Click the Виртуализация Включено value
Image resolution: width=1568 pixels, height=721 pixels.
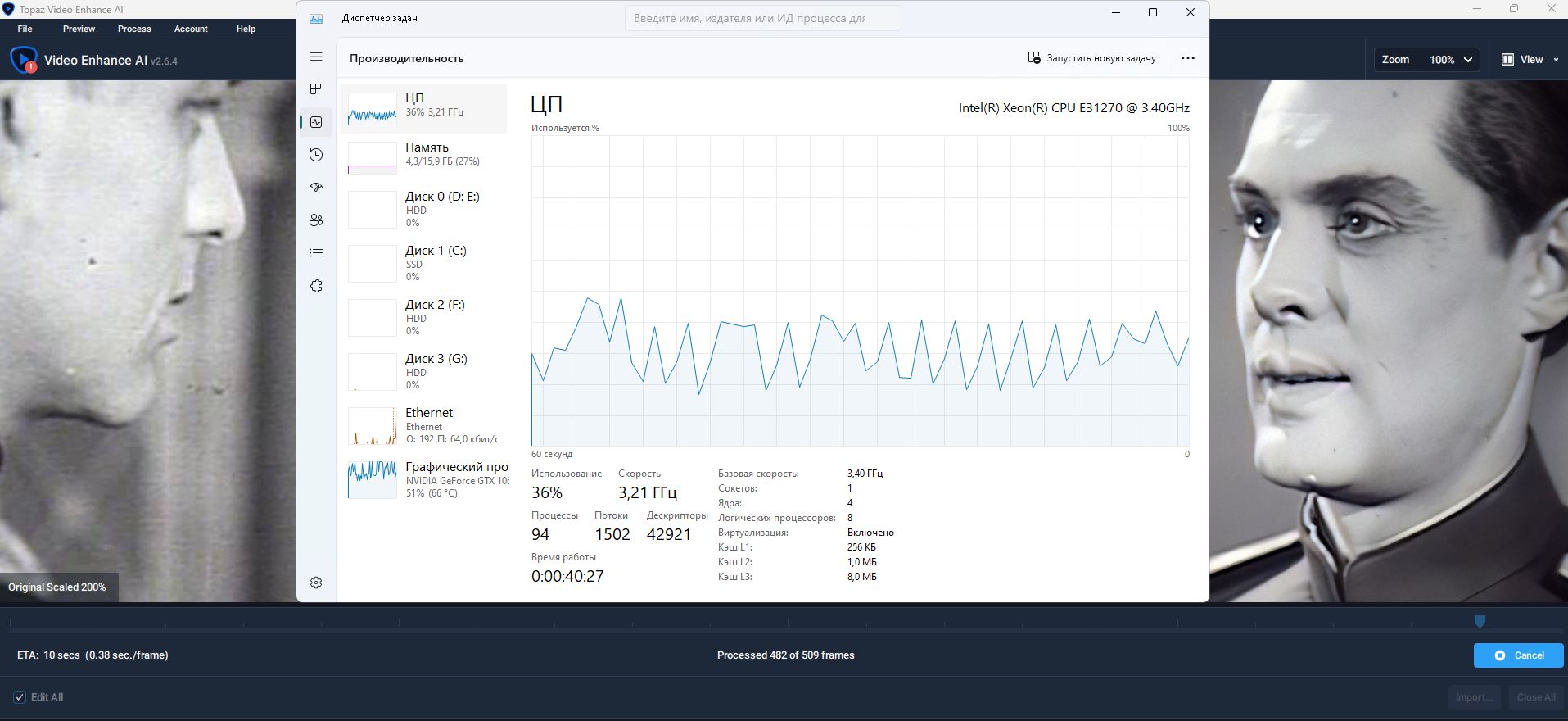[870, 533]
